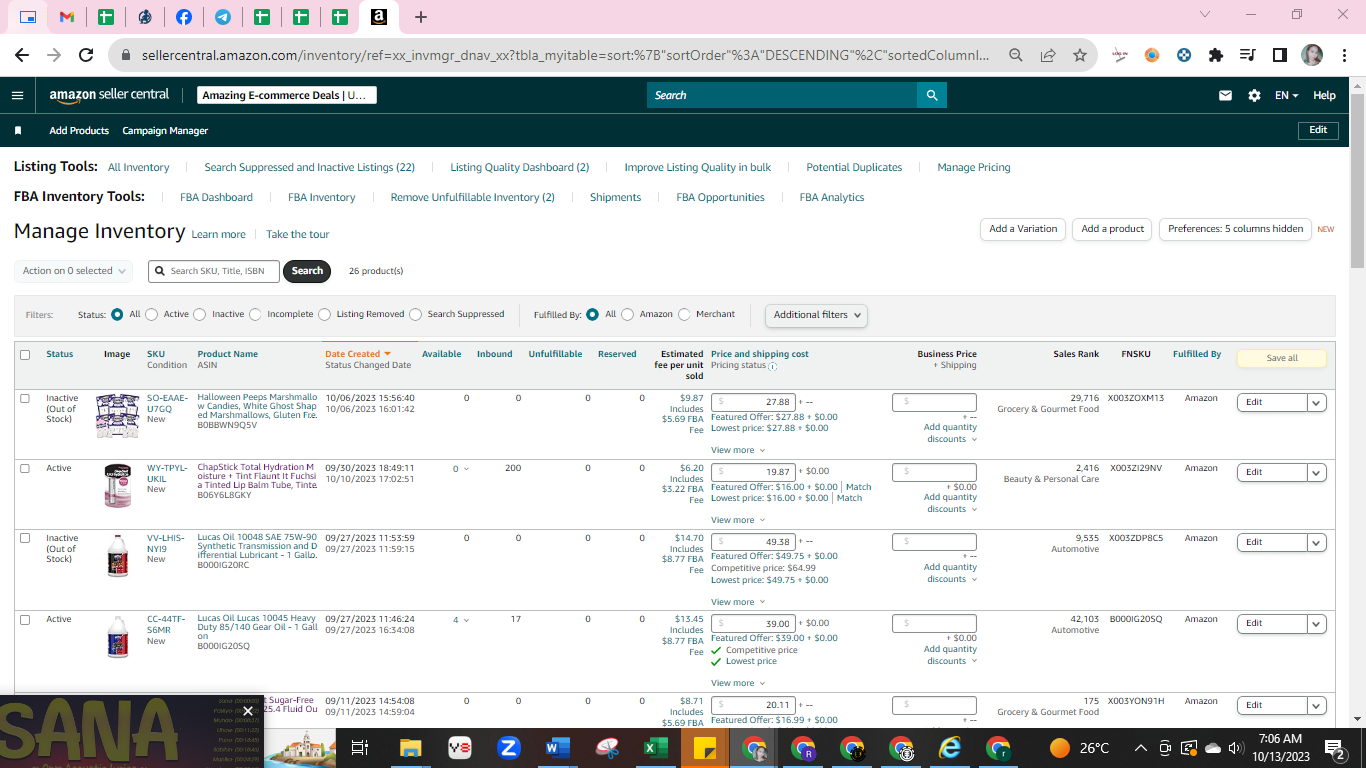The width and height of the screenshot is (1366, 768).
Task: Switch to the Telegram browser tab
Action: tap(223, 17)
